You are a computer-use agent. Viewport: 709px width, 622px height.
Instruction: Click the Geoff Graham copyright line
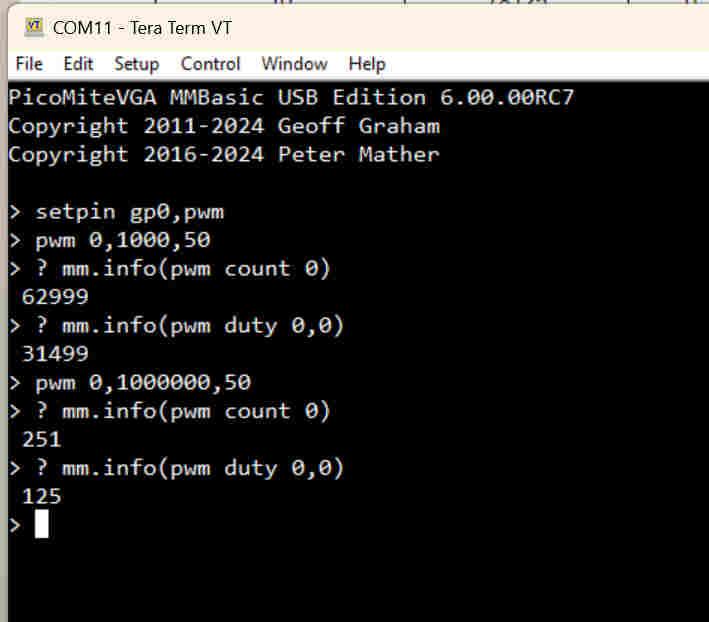(224, 126)
